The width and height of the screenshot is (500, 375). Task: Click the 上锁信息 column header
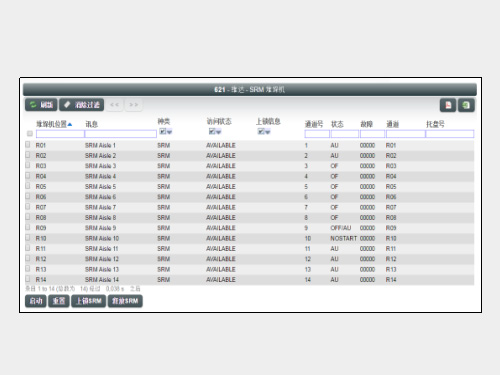tap(268, 121)
